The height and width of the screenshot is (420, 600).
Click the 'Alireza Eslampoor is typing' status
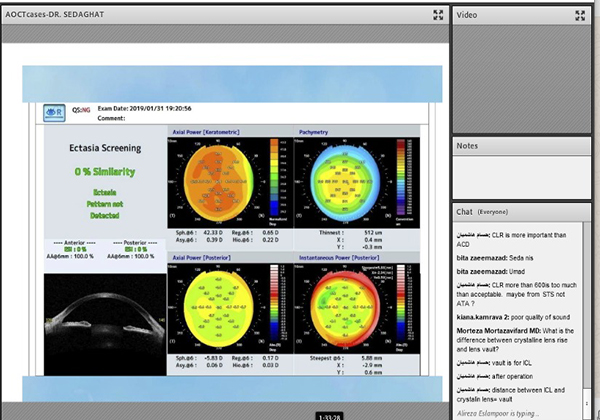(x=498, y=413)
